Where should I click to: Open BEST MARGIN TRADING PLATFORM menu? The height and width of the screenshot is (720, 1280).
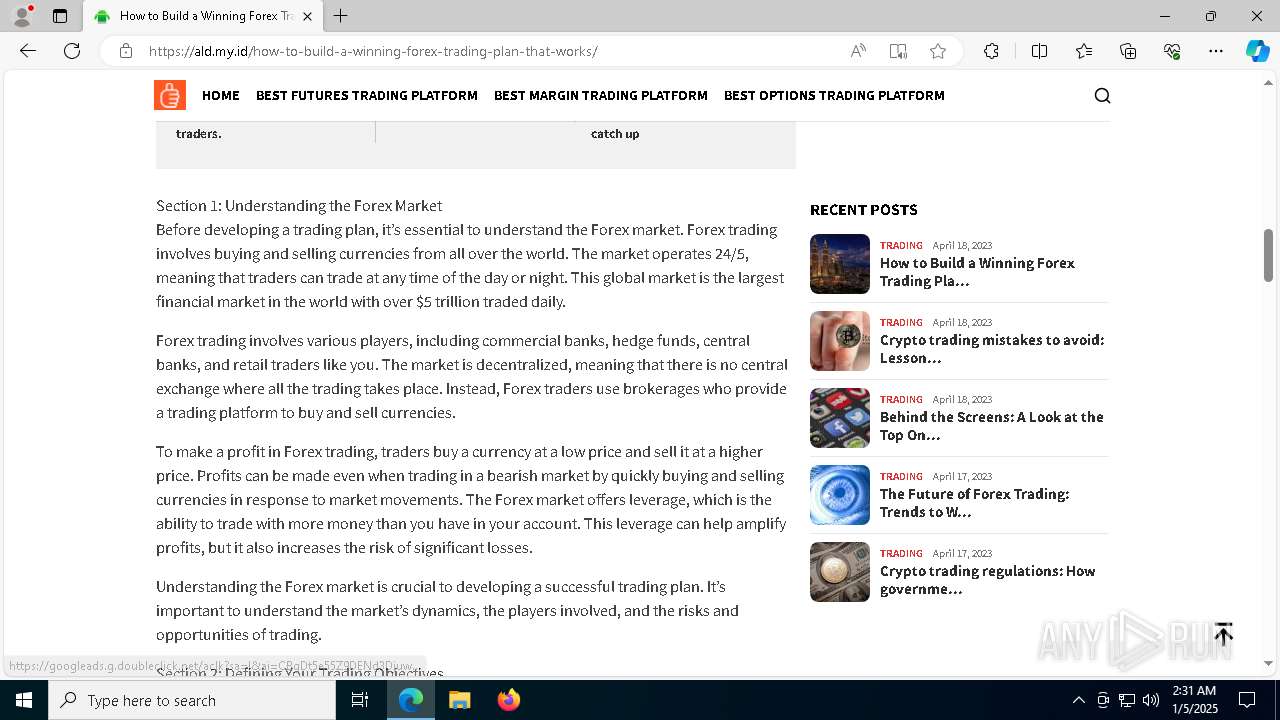[x=601, y=96]
